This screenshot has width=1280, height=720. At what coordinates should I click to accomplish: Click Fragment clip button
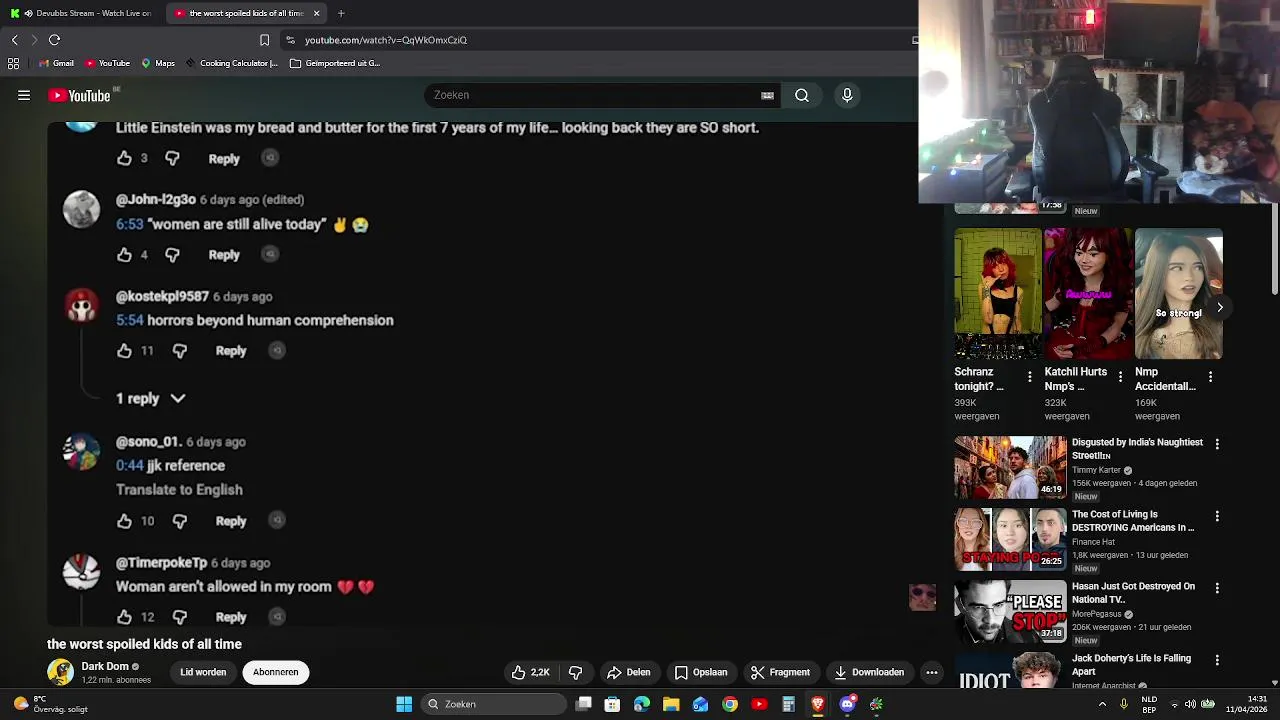[x=780, y=672]
